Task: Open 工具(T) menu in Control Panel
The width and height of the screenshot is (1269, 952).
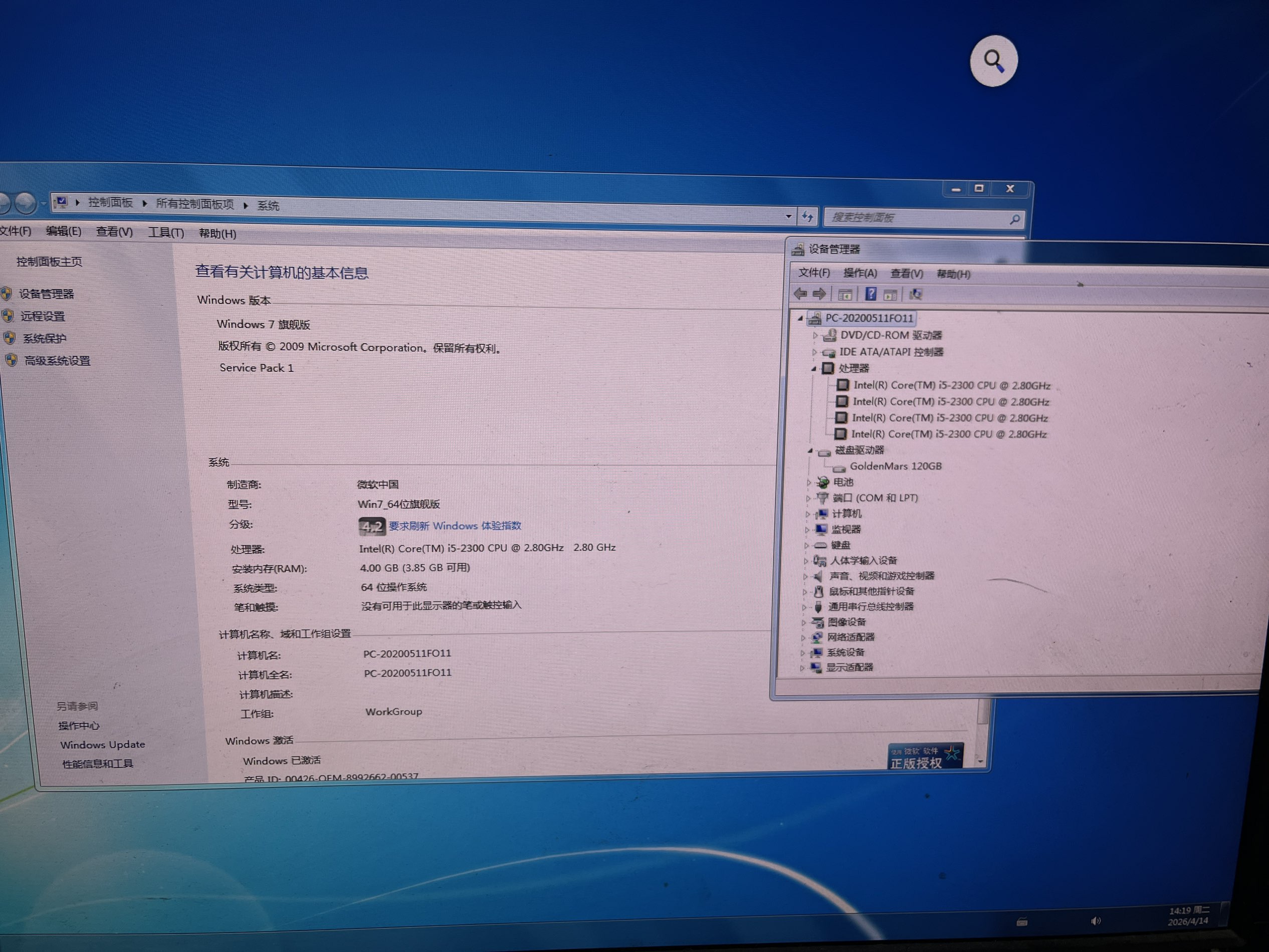Action: point(166,232)
